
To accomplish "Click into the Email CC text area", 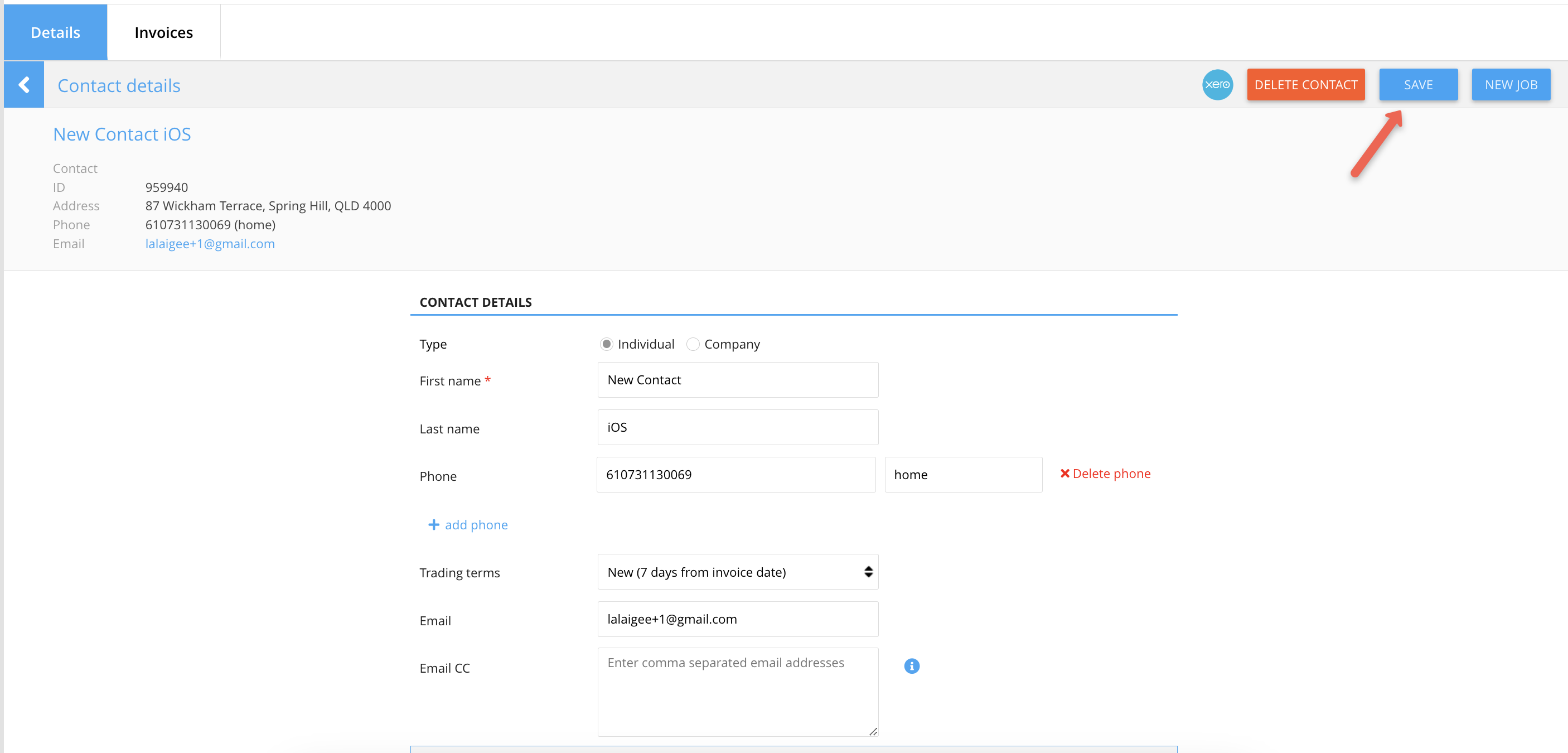I will tap(737, 692).
